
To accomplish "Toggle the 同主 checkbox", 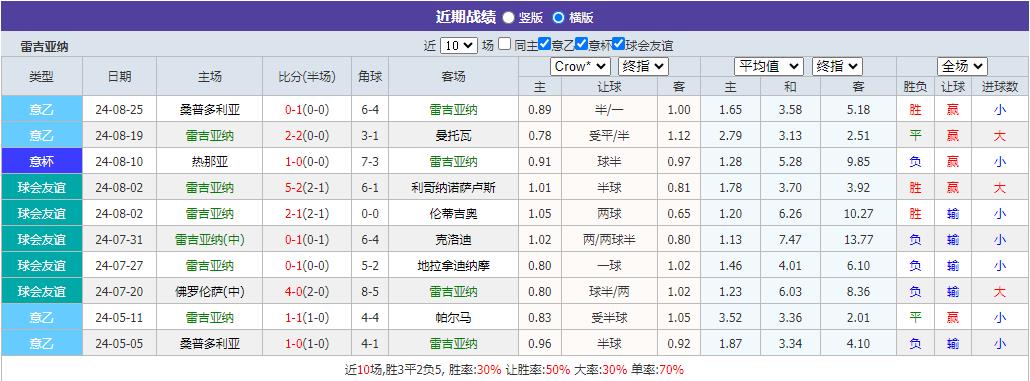I will pos(504,45).
